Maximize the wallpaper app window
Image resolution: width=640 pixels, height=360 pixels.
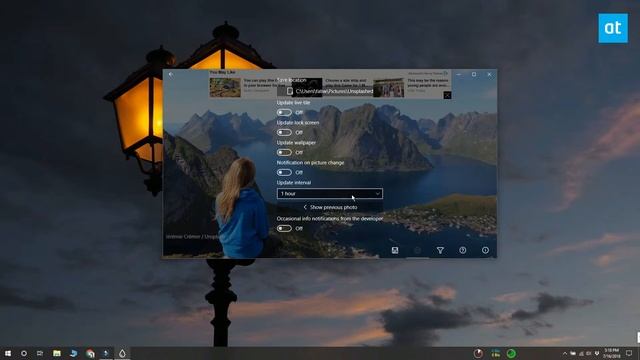[474, 75]
